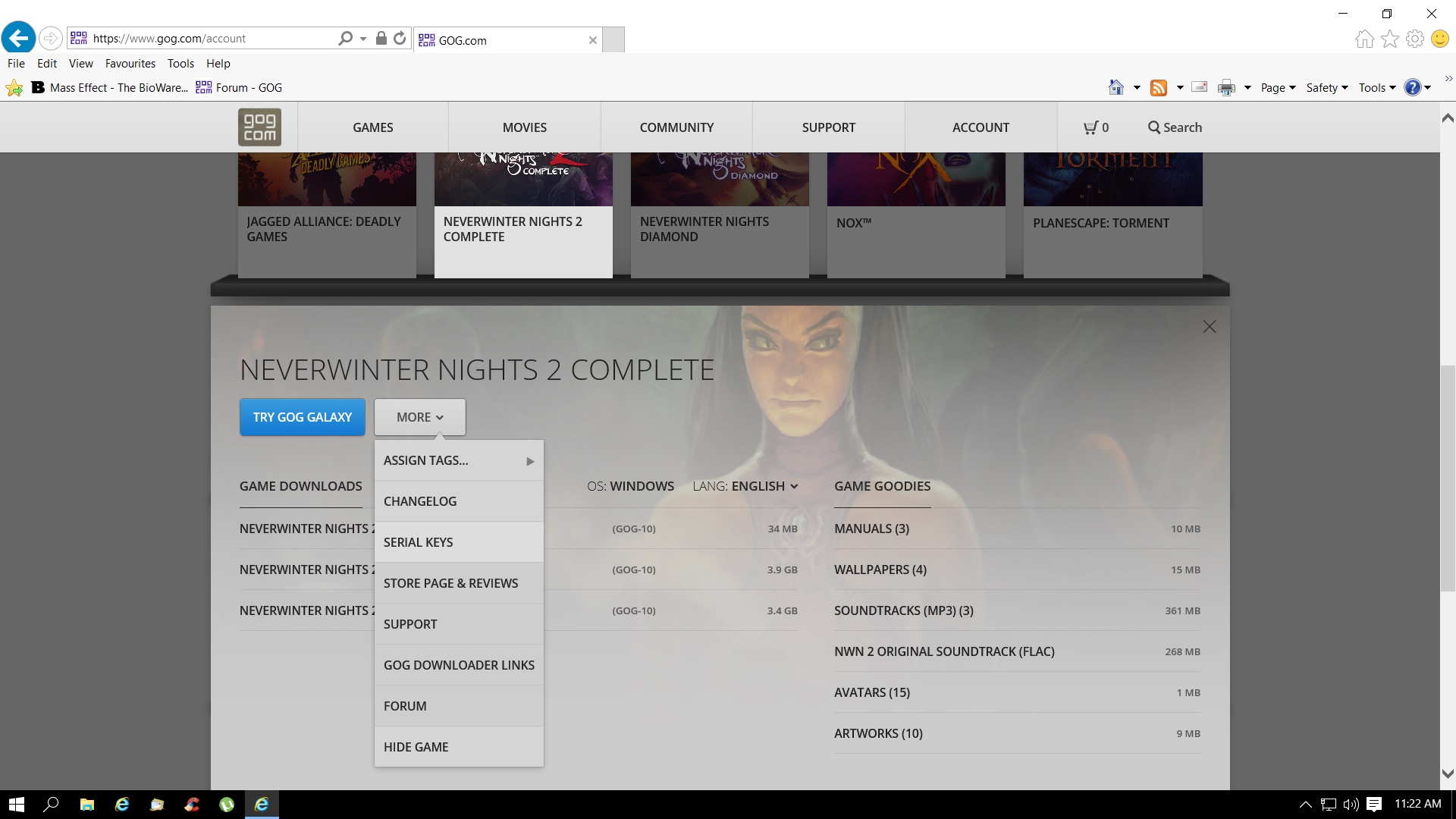Screen dimensions: 1456x819
Task: Open the Forum - GOG bookmark
Action: (x=239, y=88)
